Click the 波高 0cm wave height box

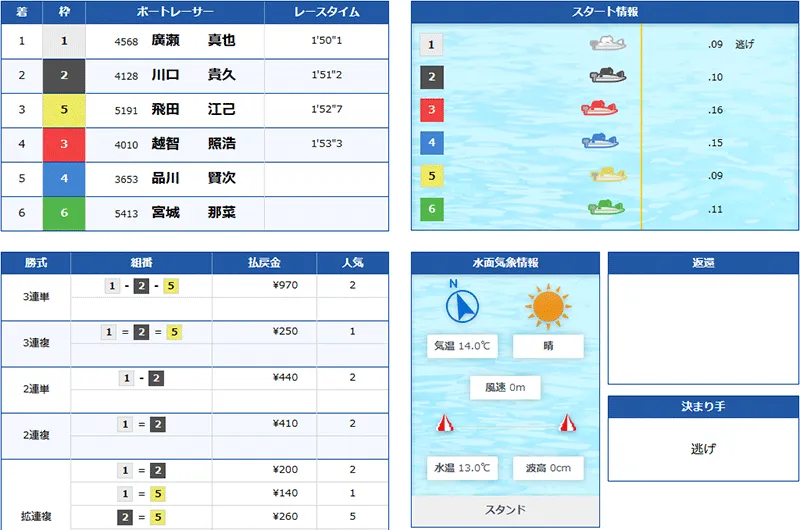(548, 468)
